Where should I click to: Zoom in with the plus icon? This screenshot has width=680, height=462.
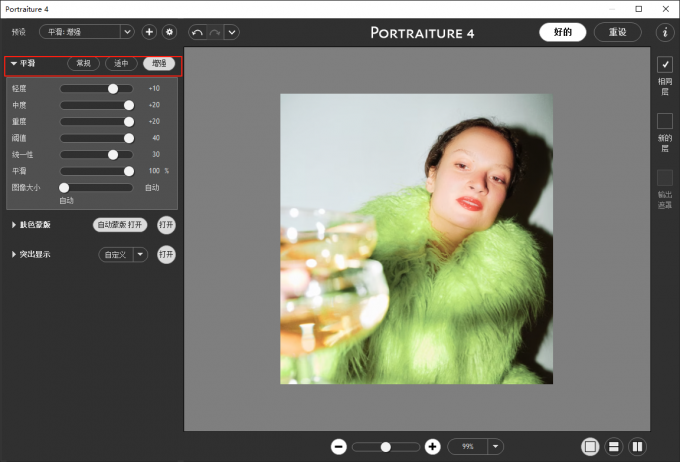(x=432, y=447)
